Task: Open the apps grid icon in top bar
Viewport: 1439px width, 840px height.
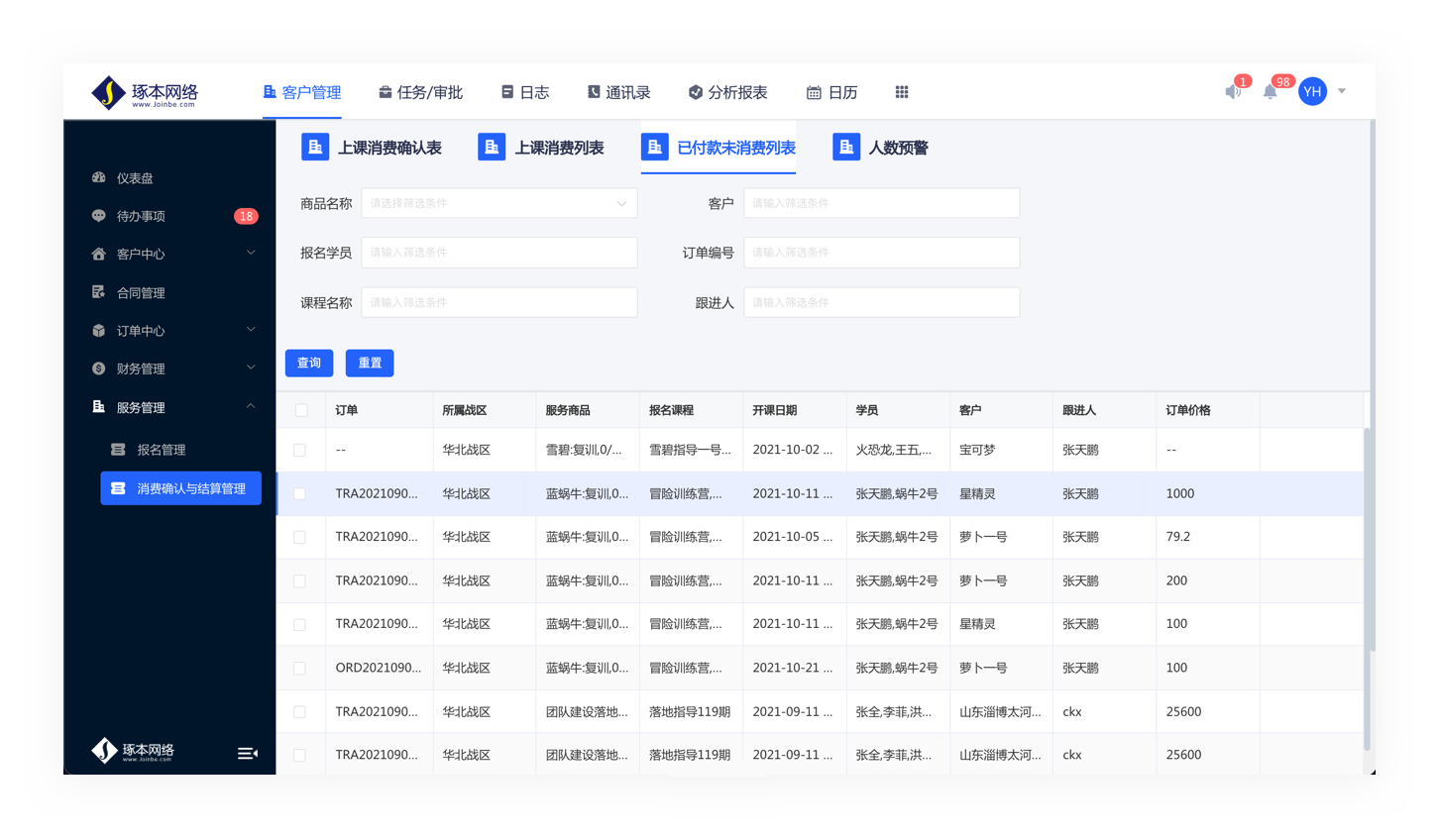Action: 902,92
